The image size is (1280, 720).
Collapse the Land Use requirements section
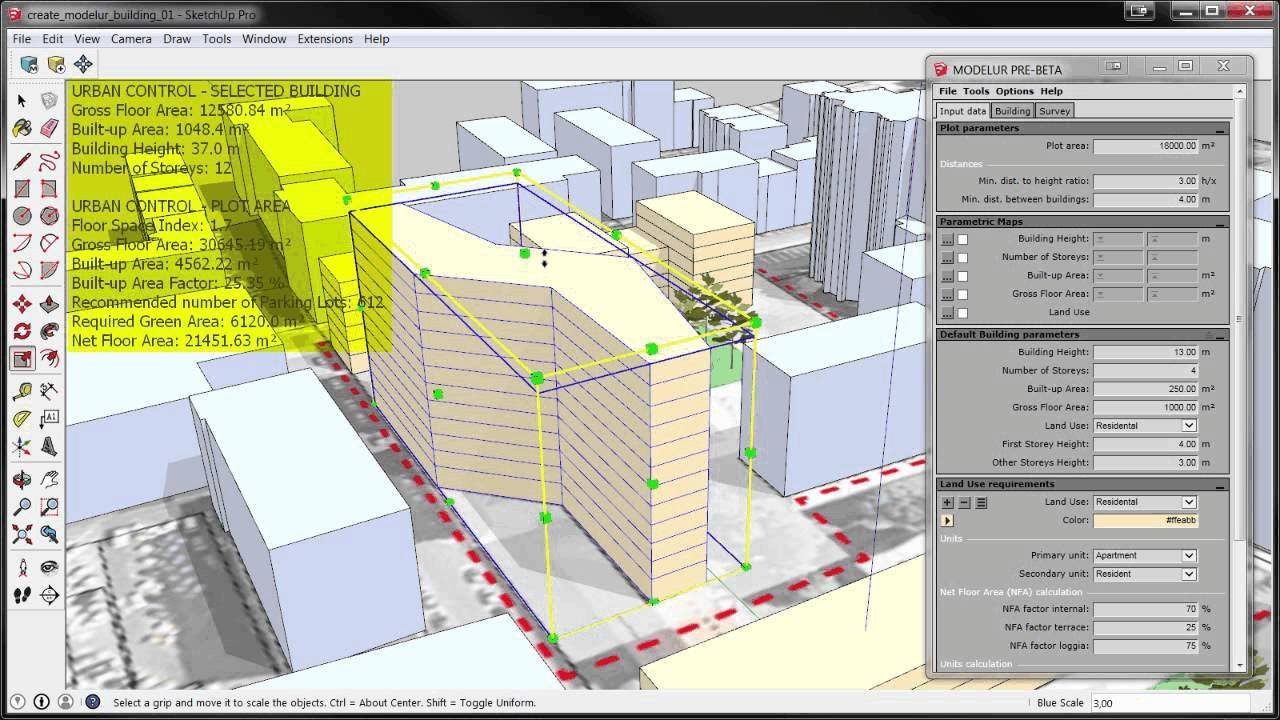(x=1219, y=485)
